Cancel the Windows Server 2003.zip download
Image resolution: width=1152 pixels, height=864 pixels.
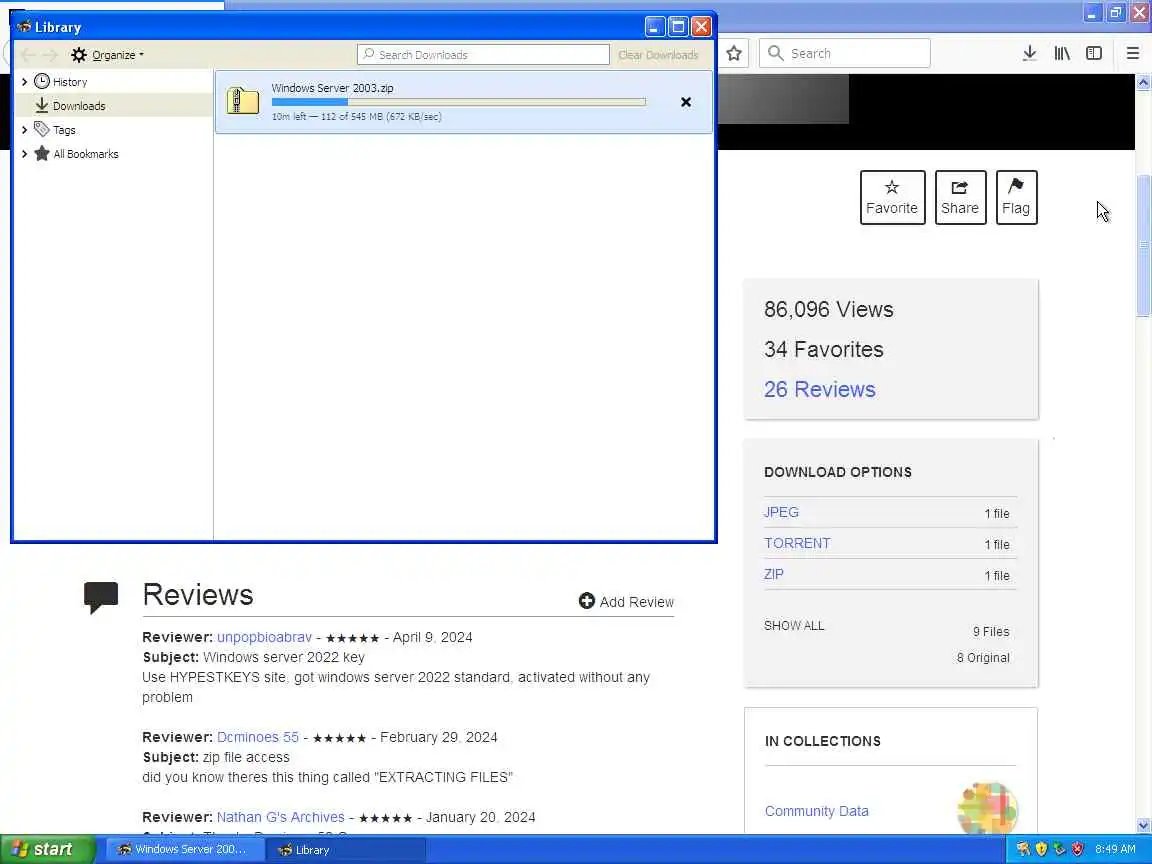pyautogui.click(x=685, y=102)
